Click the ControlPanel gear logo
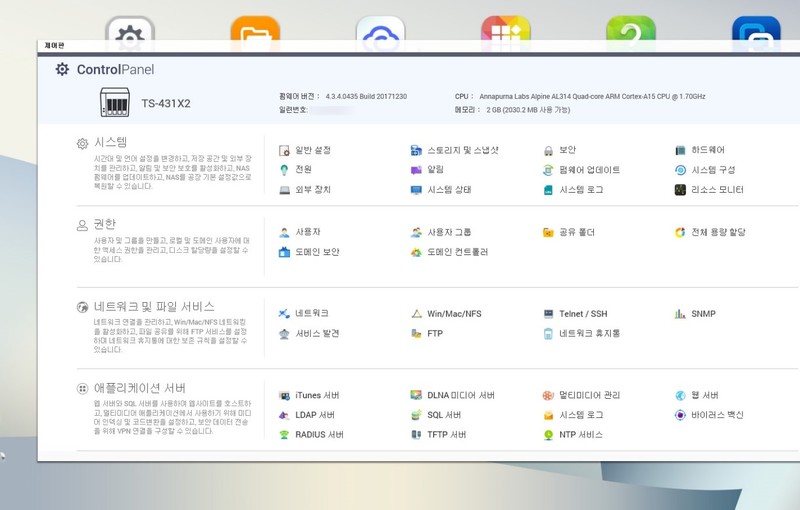The height and width of the screenshot is (510, 800). pyautogui.click(x=62, y=69)
